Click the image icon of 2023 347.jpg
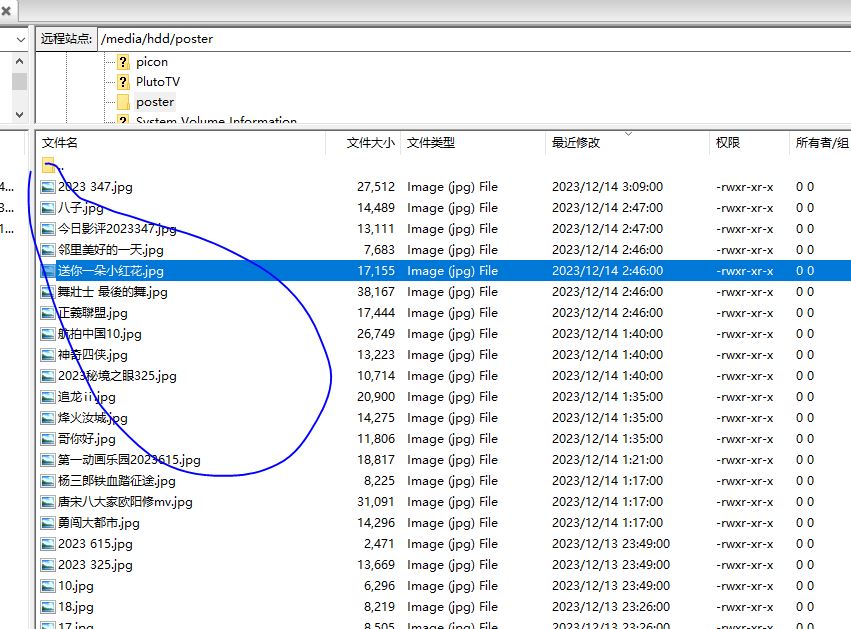Screen dimensions: 851x629 pyautogui.click(x=48, y=187)
